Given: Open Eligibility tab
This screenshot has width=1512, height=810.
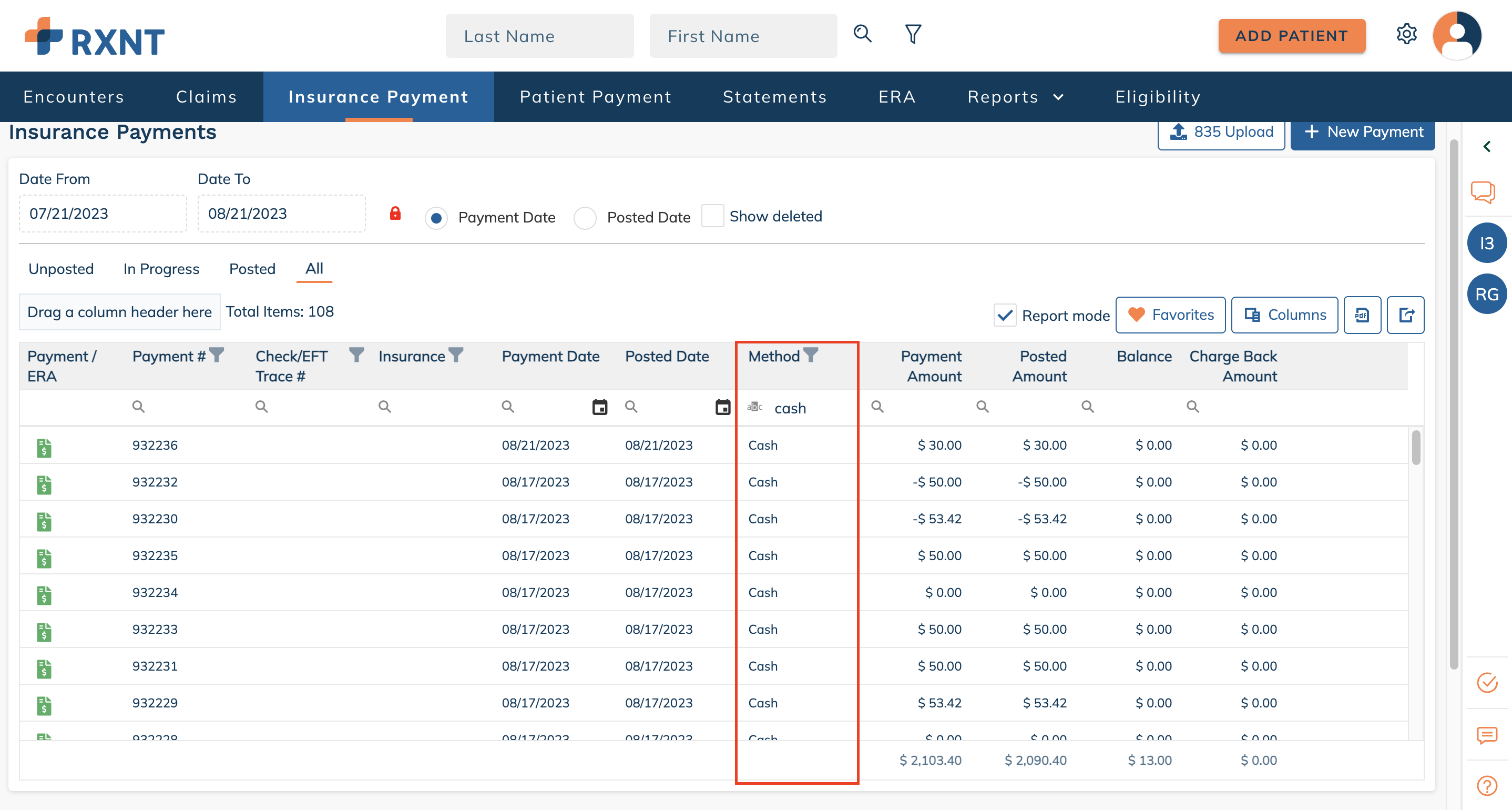Looking at the screenshot, I should (x=1158, y=96).
